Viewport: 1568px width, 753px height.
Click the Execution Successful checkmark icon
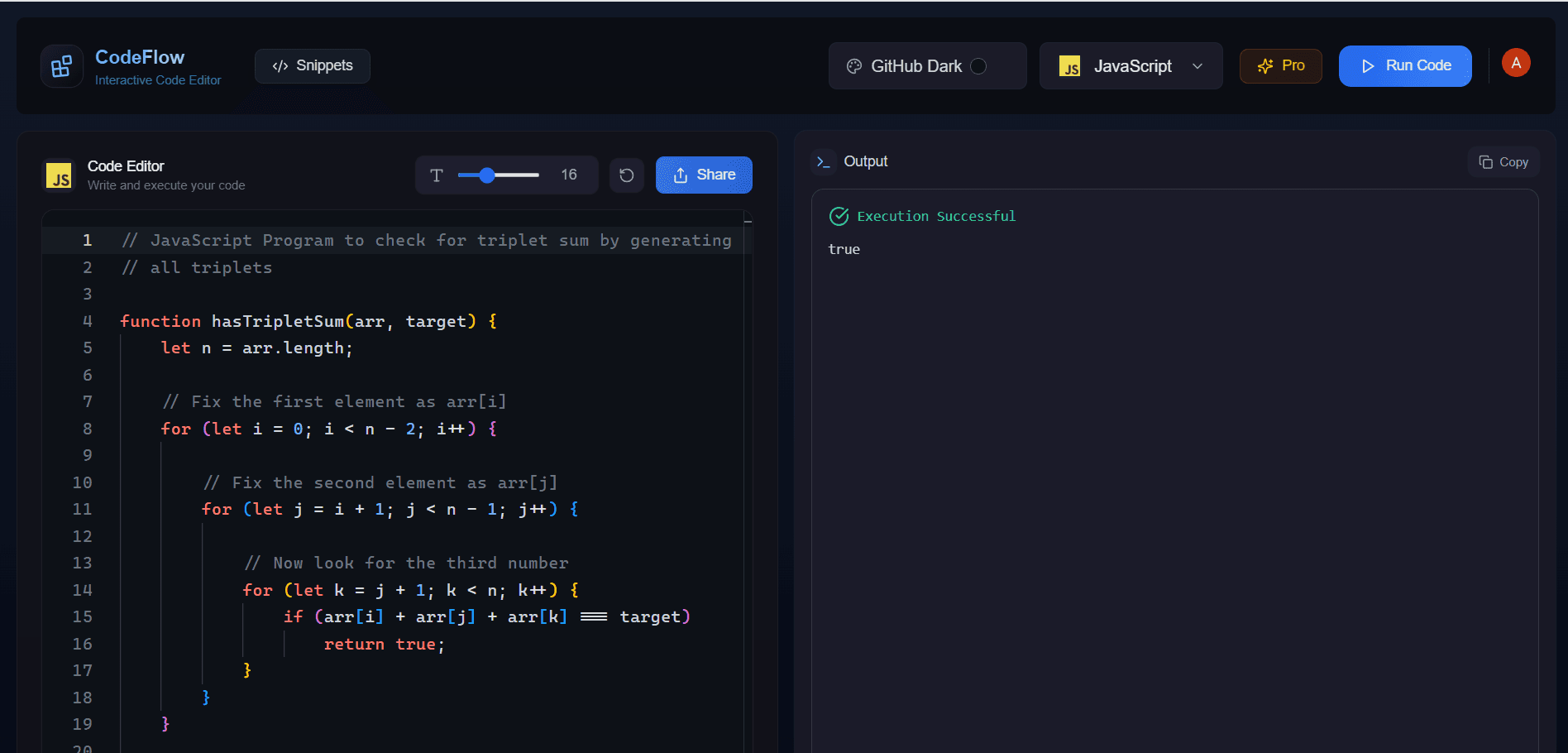pos(839,217)
